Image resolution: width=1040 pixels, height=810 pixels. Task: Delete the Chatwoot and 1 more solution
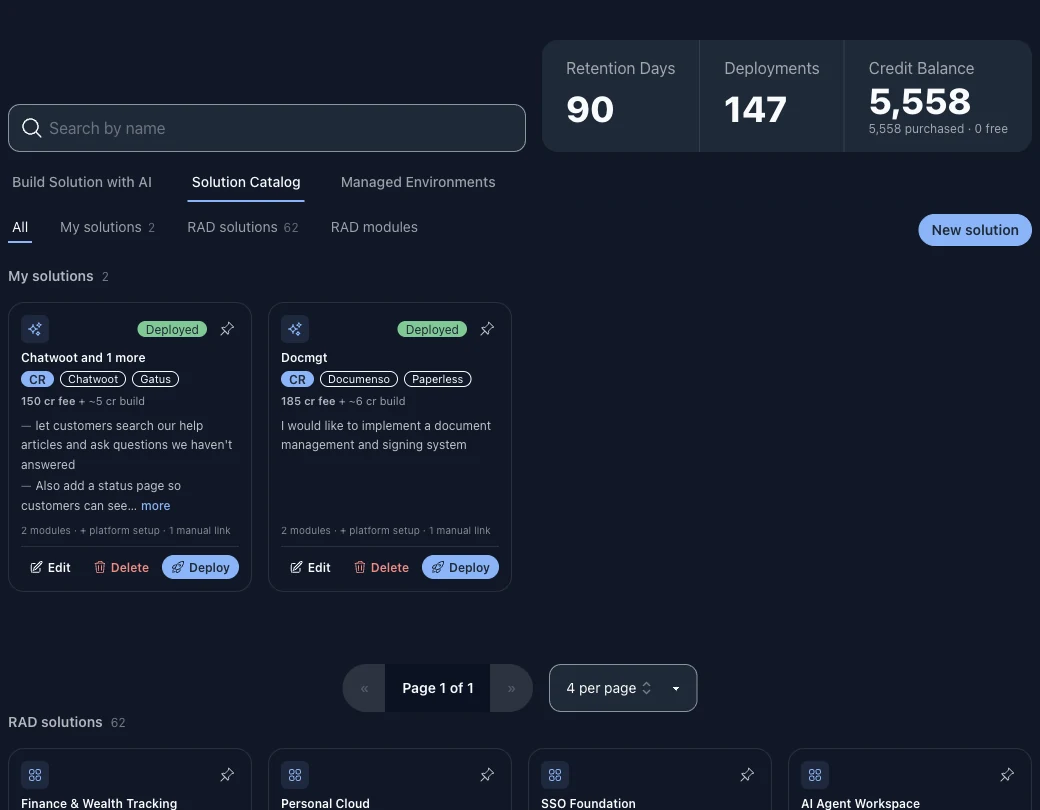tap(121, 567)
